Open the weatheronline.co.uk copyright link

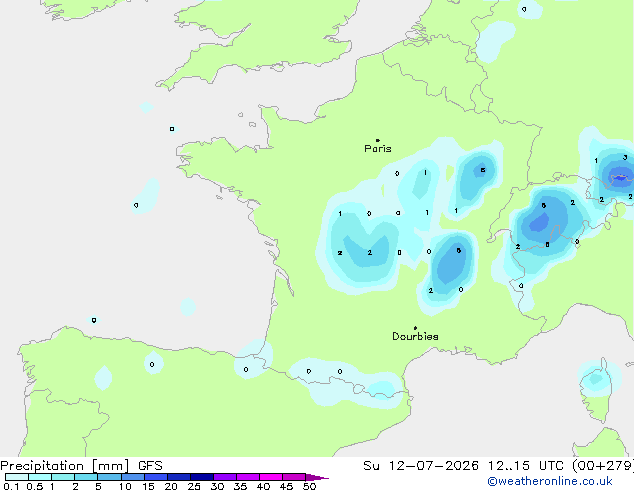[550, 481]
